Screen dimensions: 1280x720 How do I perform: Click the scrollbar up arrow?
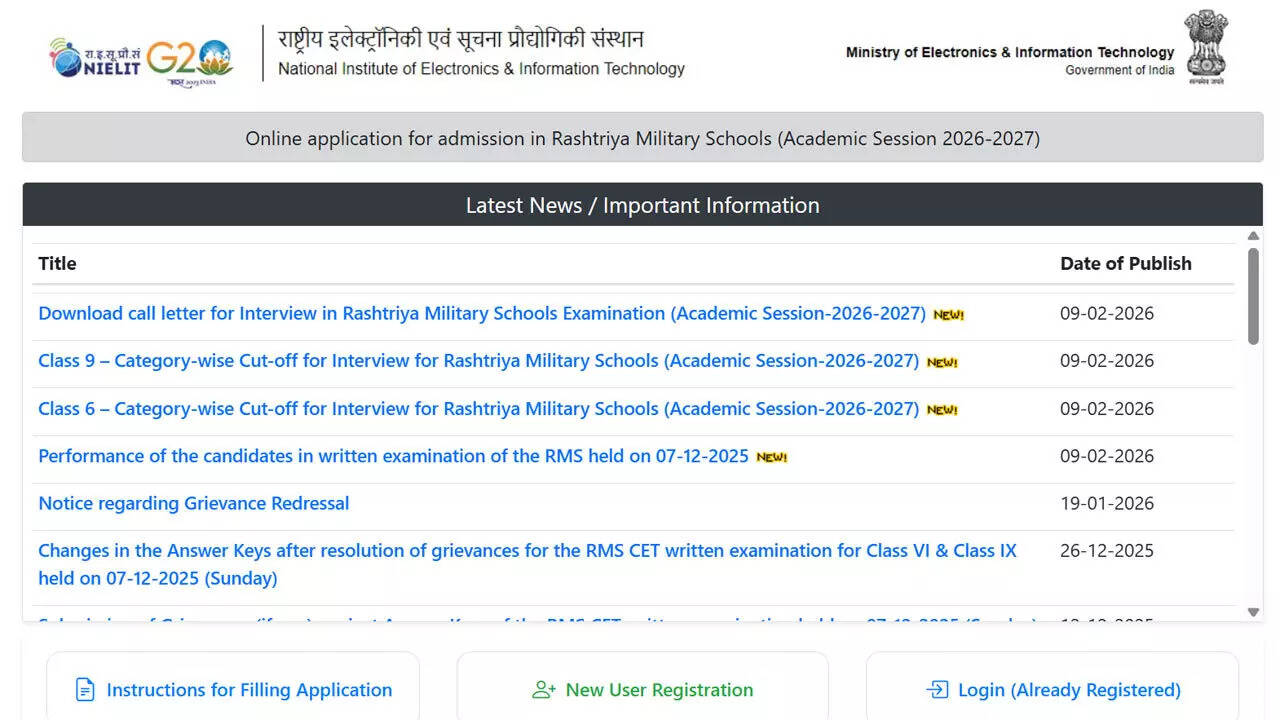click(1252, 237)
